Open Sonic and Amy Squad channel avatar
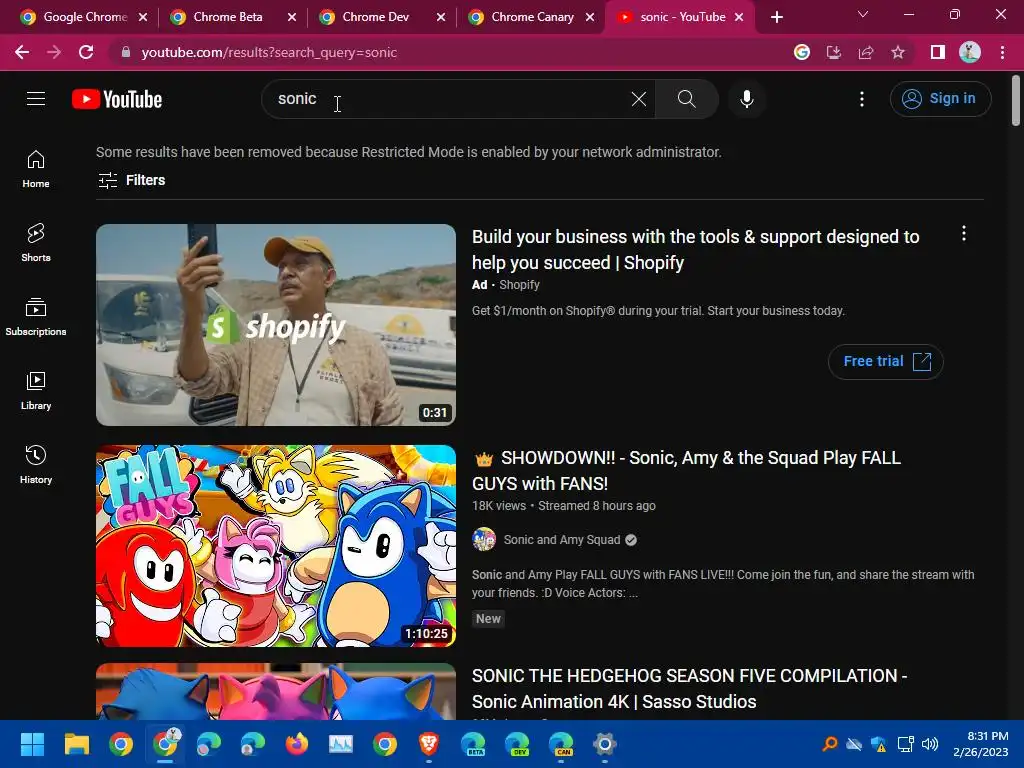 [x=484, y=539]
